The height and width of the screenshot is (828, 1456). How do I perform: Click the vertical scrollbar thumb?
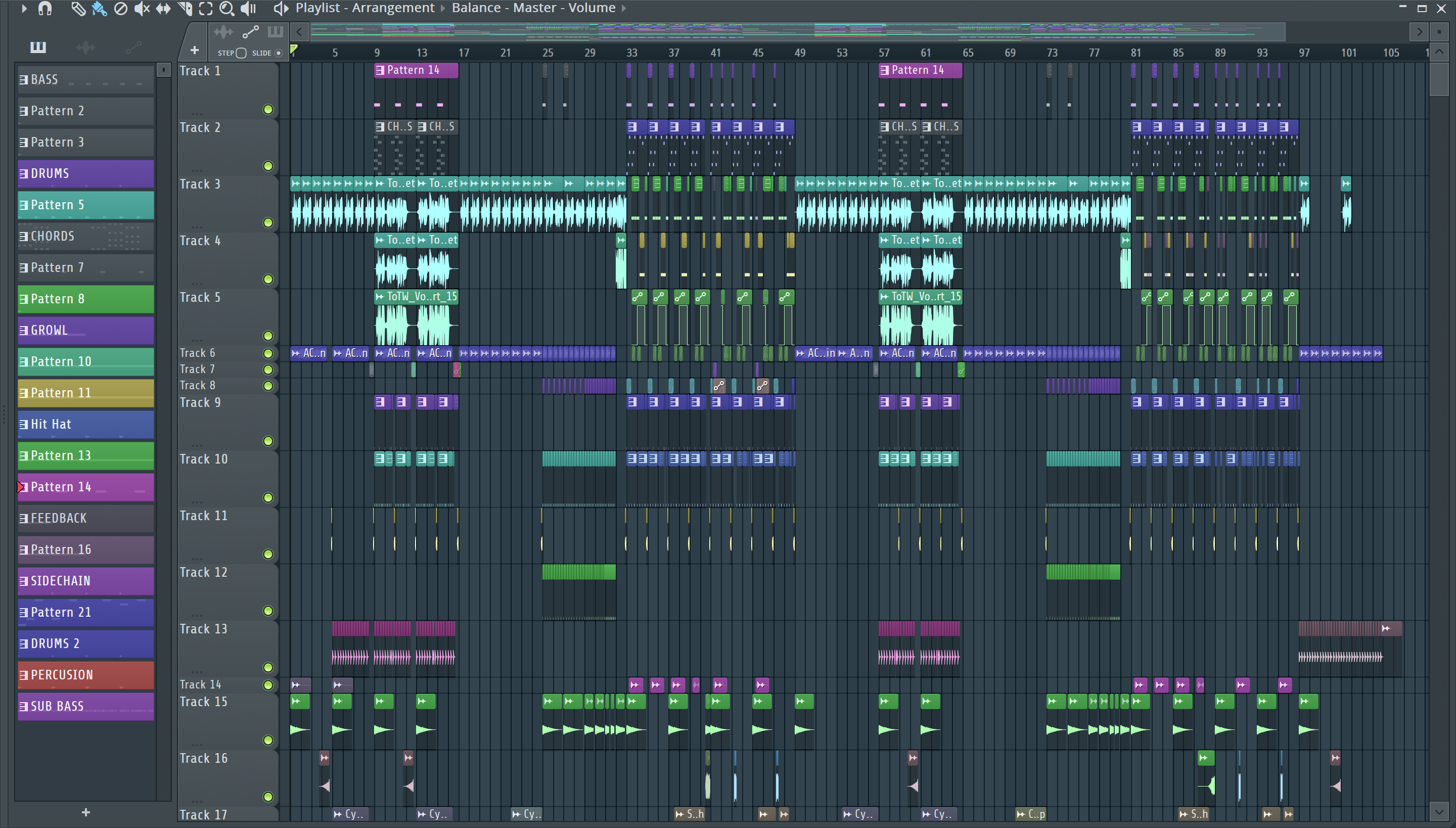point(1439,80)
